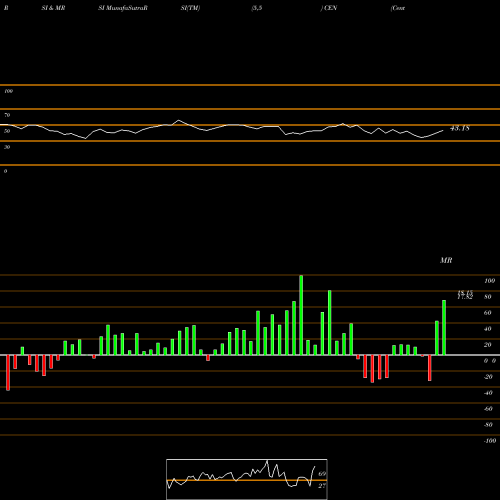
Task: Click the MR axis label -100
Action: (x=490, y=441)
